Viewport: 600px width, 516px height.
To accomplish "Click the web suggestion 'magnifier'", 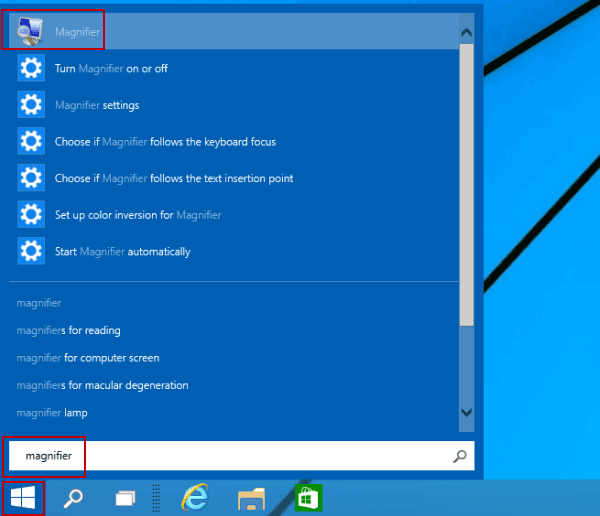I will coord(39,303).
